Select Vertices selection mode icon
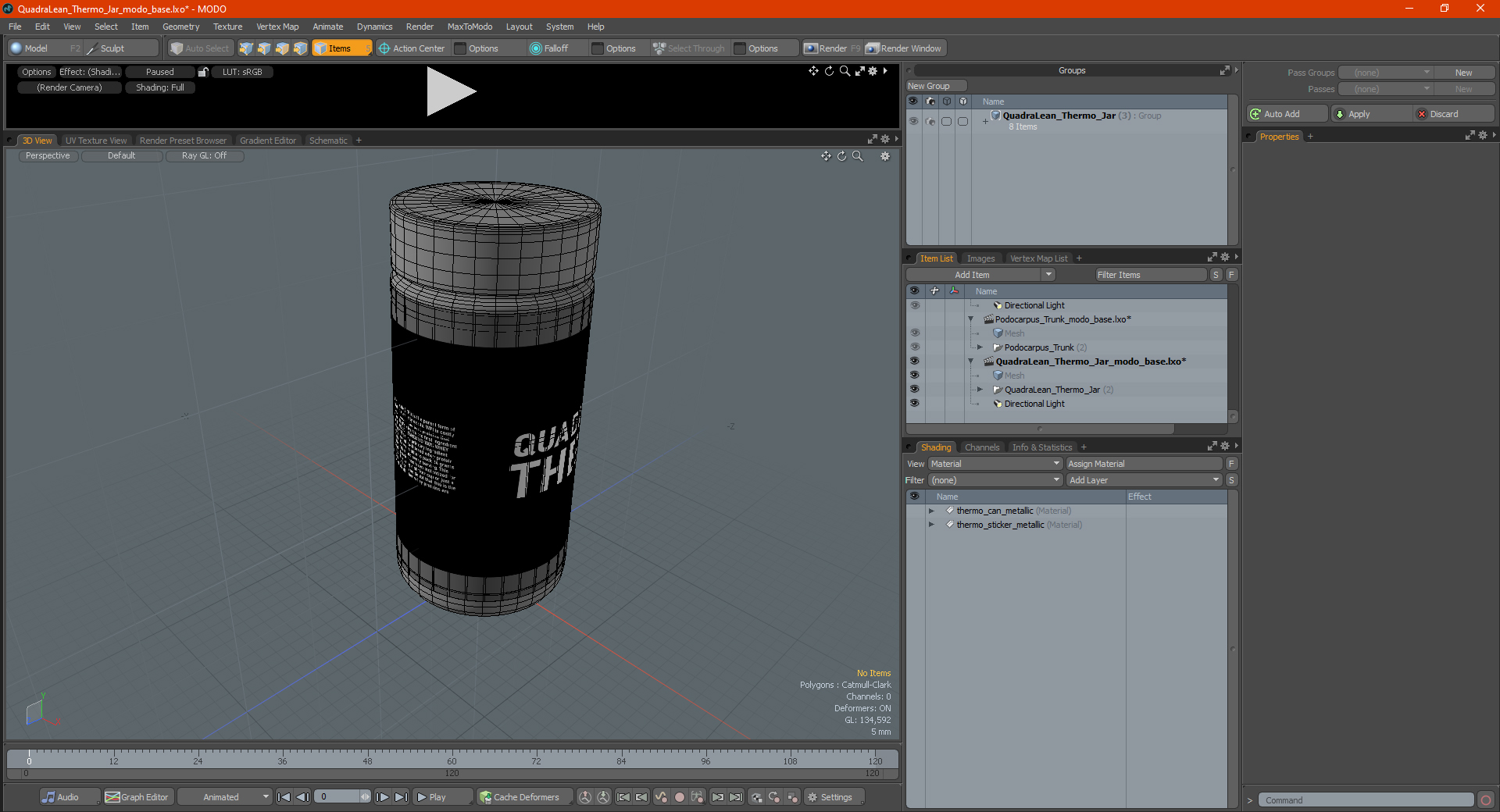 [246, 48]
